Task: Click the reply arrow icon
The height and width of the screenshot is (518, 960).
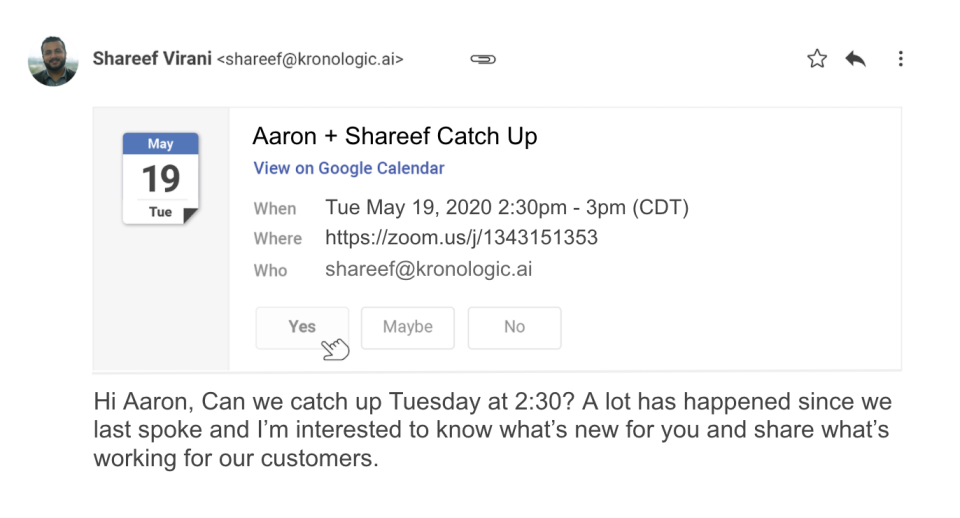Action: coord(855,59)
